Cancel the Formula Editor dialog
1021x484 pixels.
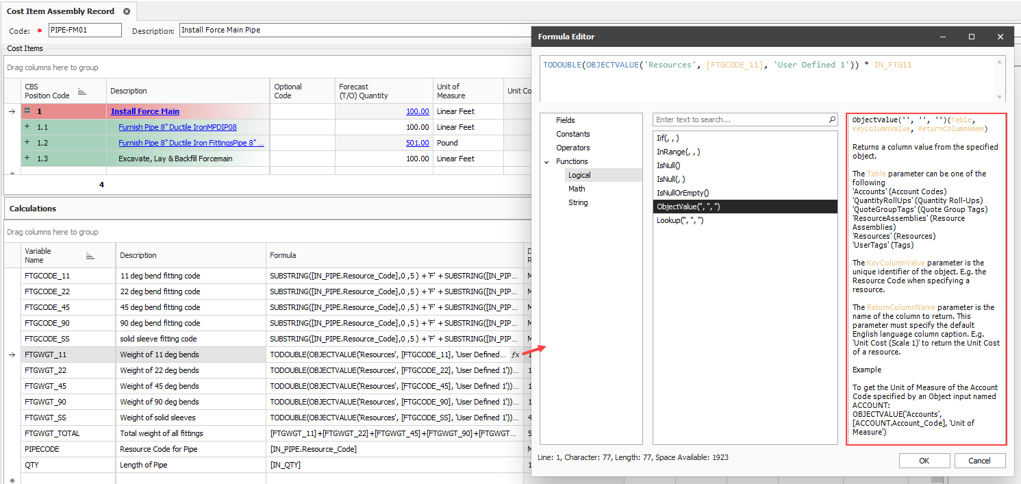[x=979, y=461]
